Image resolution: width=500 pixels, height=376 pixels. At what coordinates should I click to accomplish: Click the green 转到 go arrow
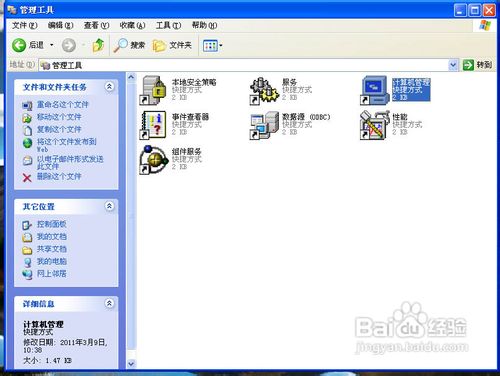468,65
